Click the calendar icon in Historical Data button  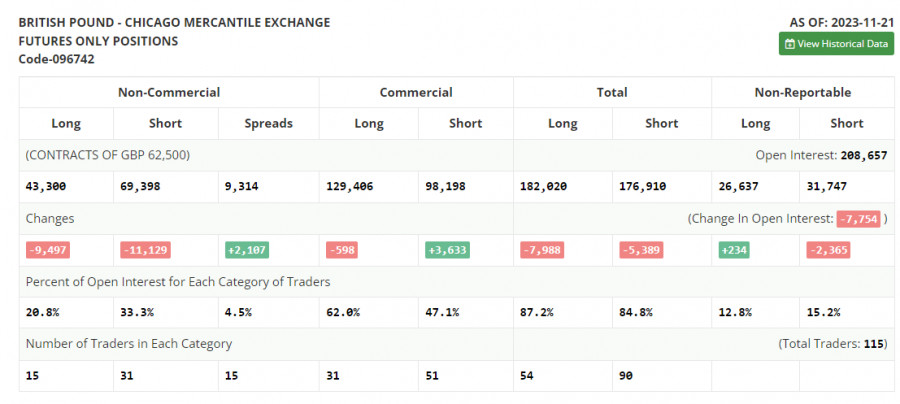coord(790,44)
